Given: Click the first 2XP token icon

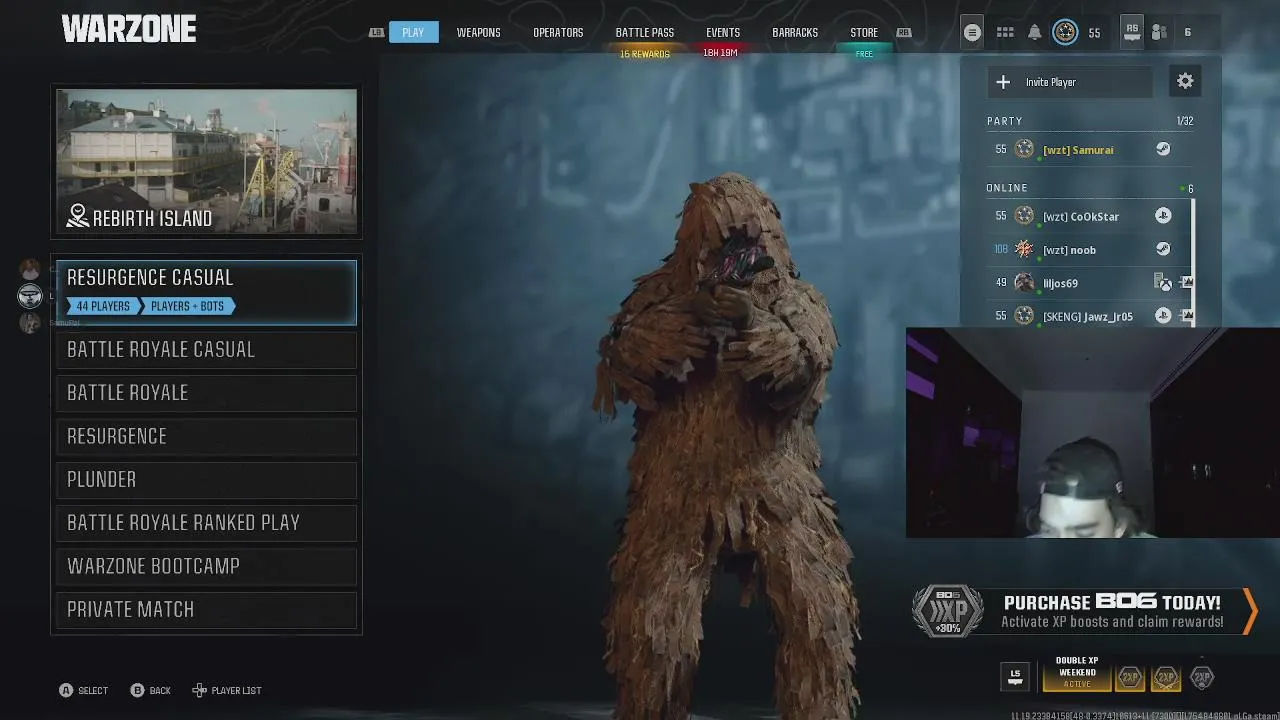Looking at the screenshot, I should click(1130, 678).
